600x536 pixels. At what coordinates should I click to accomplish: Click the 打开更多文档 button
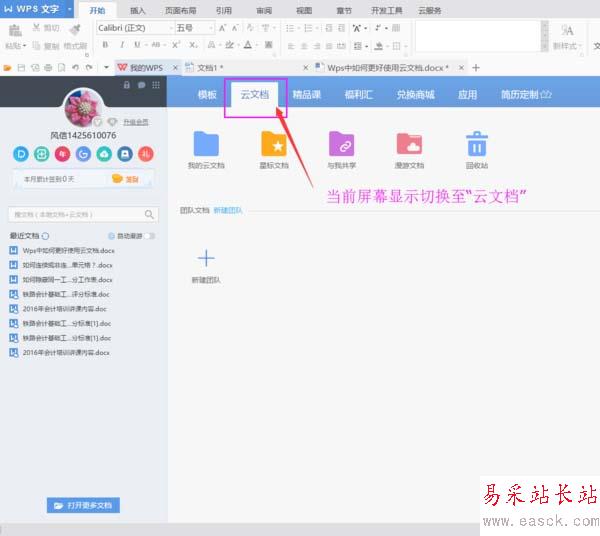pyautogui.click(x=83, y=505)
